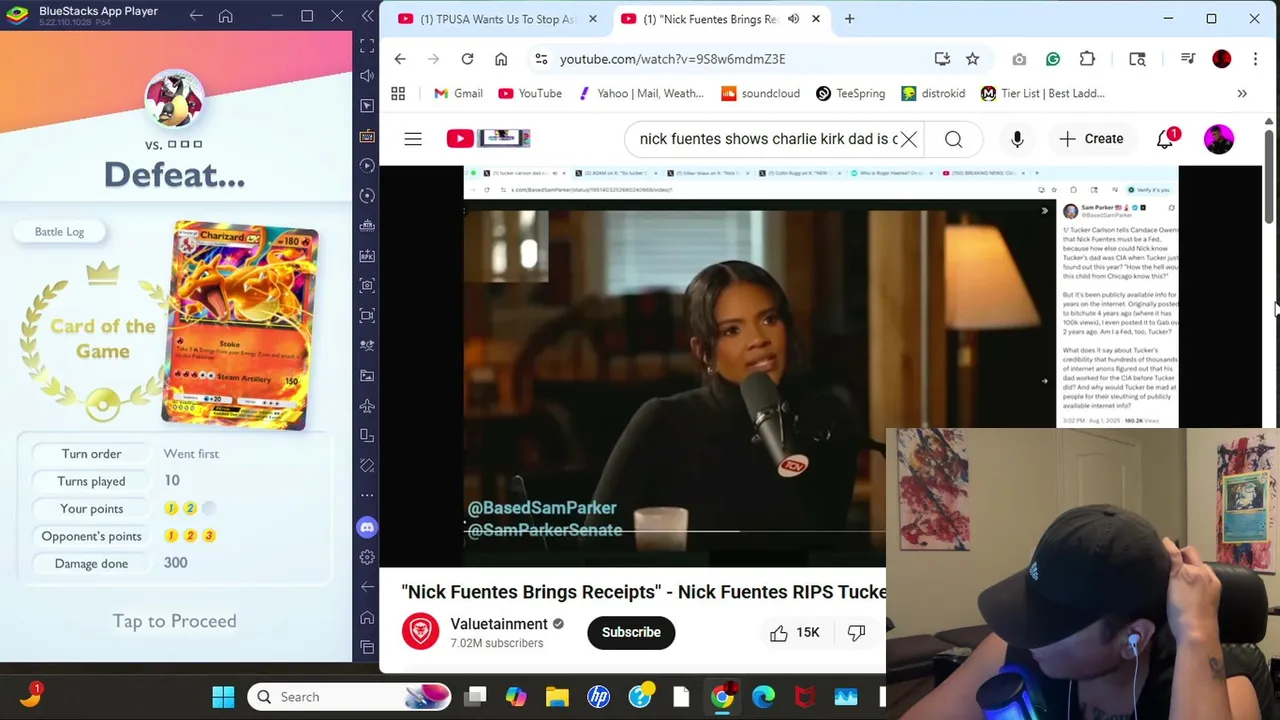Open the Tier List bookmark
The width and height of the screenshot is (1280, 720).
pos(1043,93)
